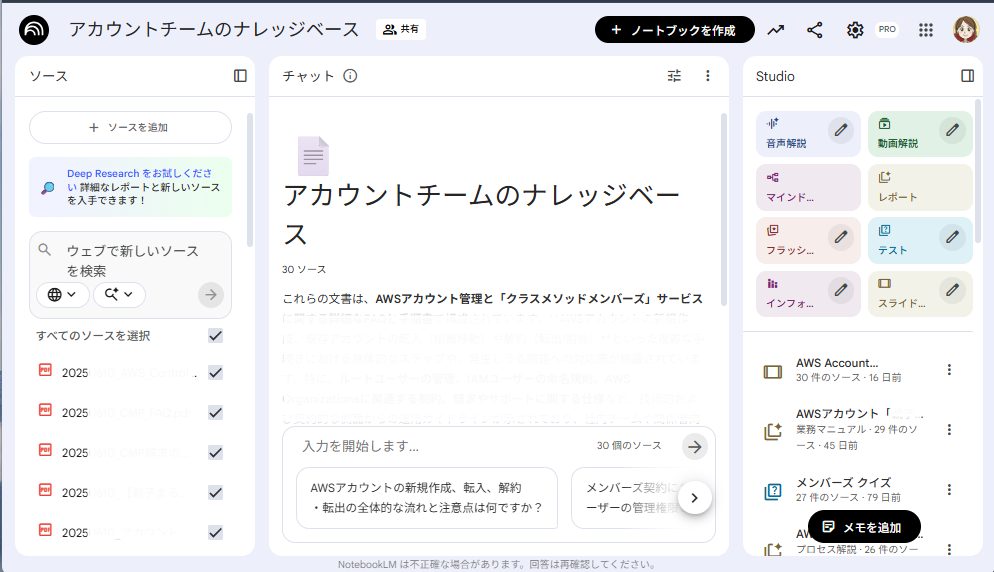
Task: Open the Google apps grid icon
Action: point(926,30)
